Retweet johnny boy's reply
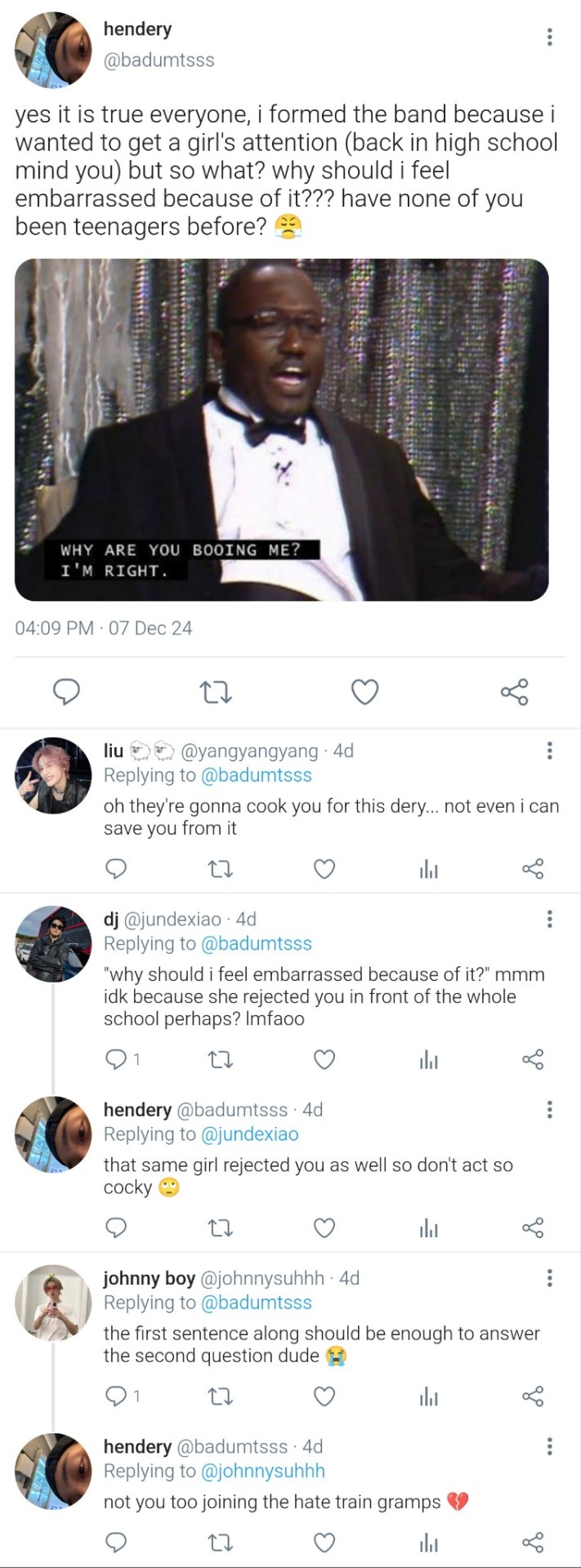581x1568 pixels. [x=221, y=1396]
